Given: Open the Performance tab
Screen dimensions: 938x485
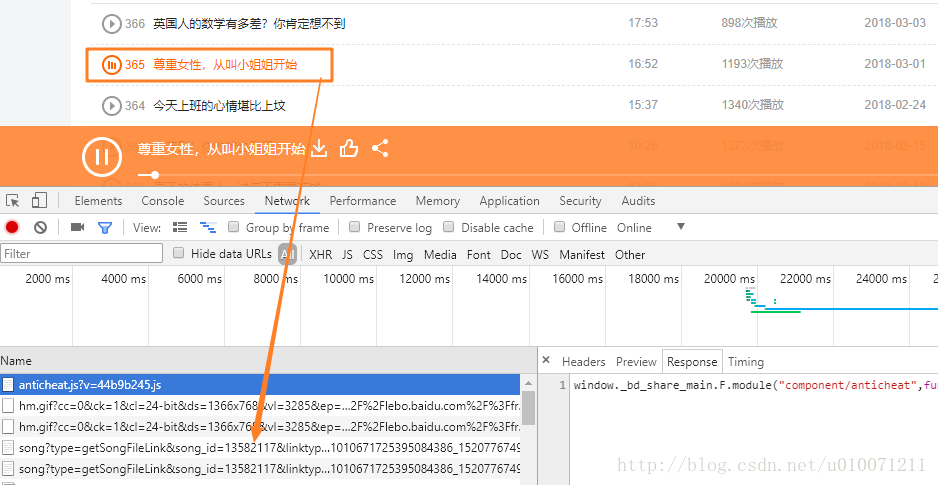Looking at the screenshot, I should (x=363, y=201).
